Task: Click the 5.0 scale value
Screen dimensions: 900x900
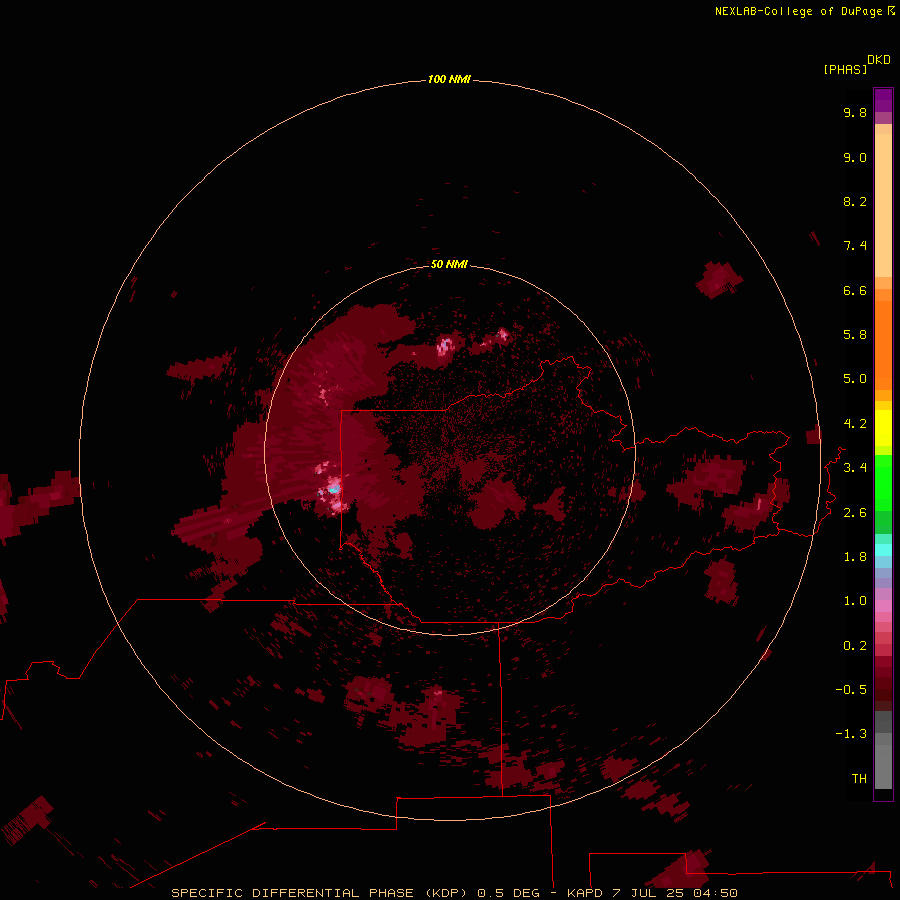Action: pyautogui.click(x=855, y=379)
